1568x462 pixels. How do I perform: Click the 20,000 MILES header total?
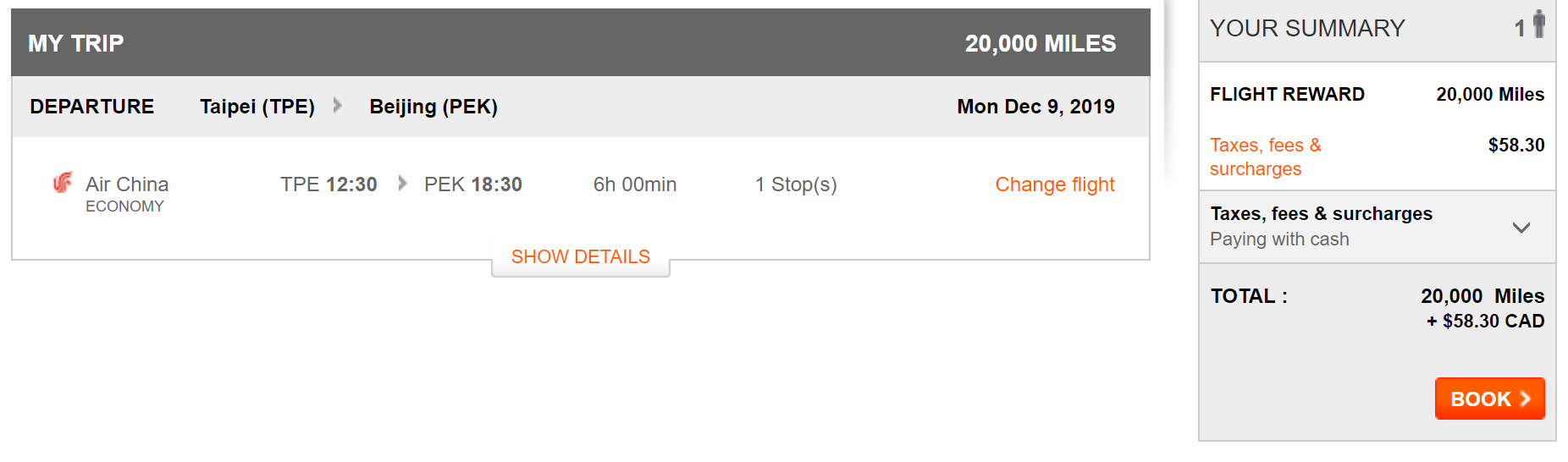click(x=1041, y=43)
